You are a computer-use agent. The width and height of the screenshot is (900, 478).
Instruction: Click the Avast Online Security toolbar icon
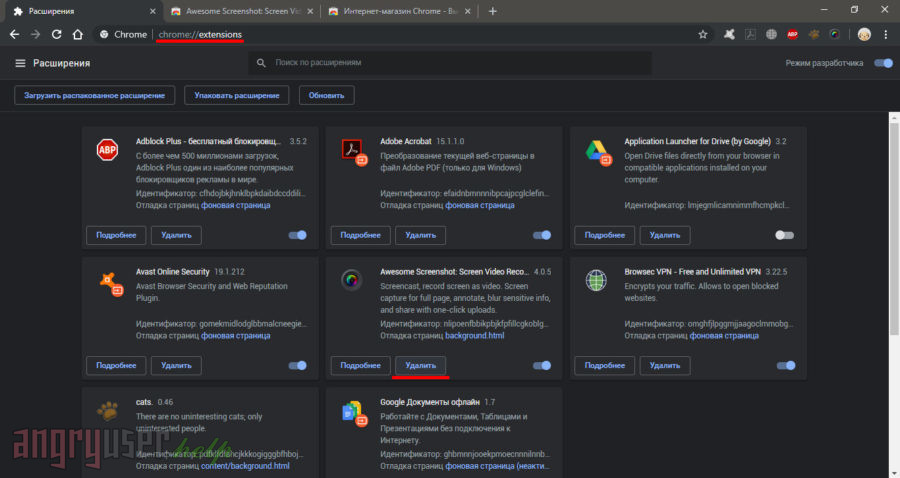click(730, 34)
